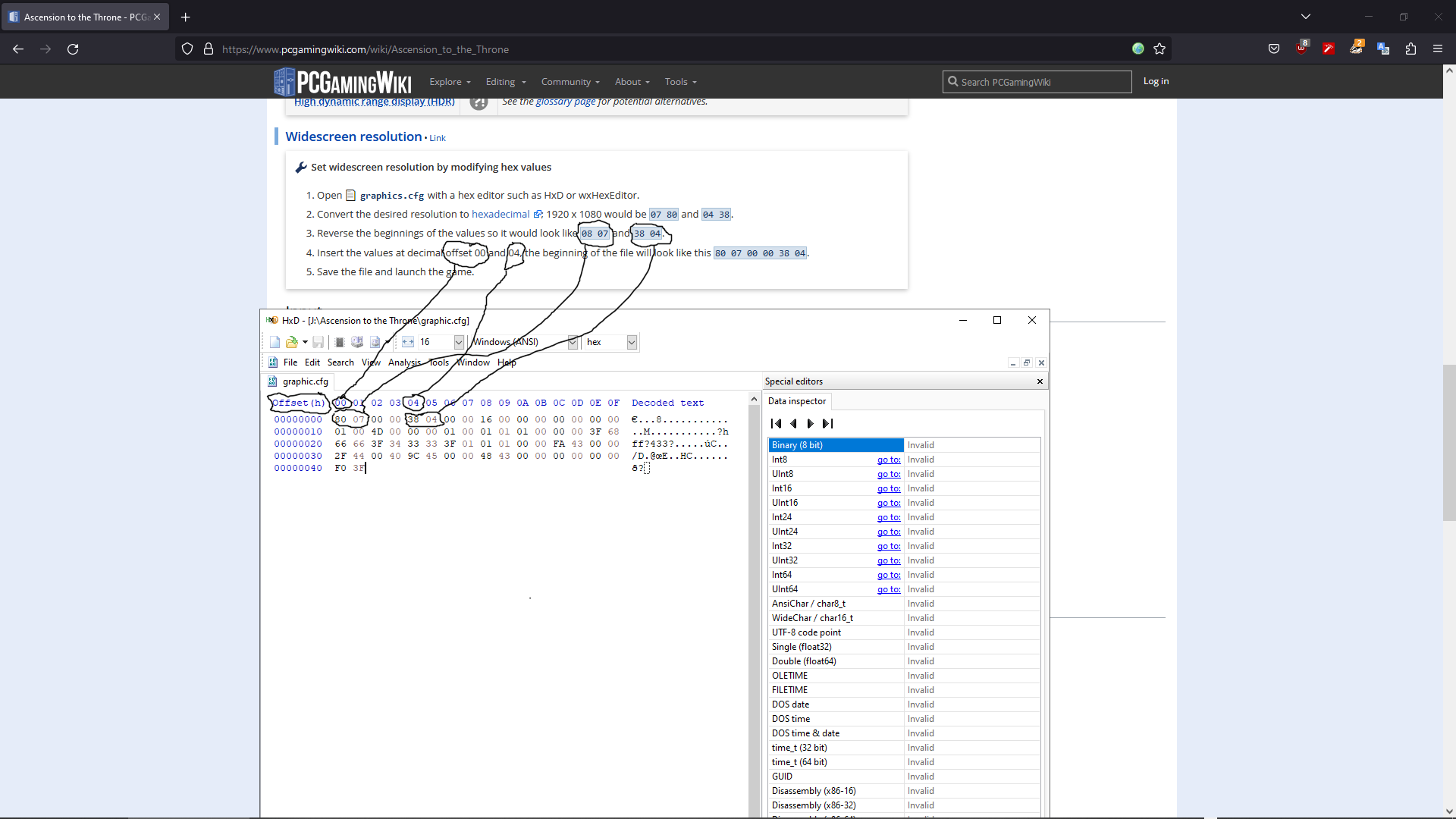The width and height of the screenshot is (1456, 819).
Task: Click the red magic wand extension icon
Action: point(1329,49)
